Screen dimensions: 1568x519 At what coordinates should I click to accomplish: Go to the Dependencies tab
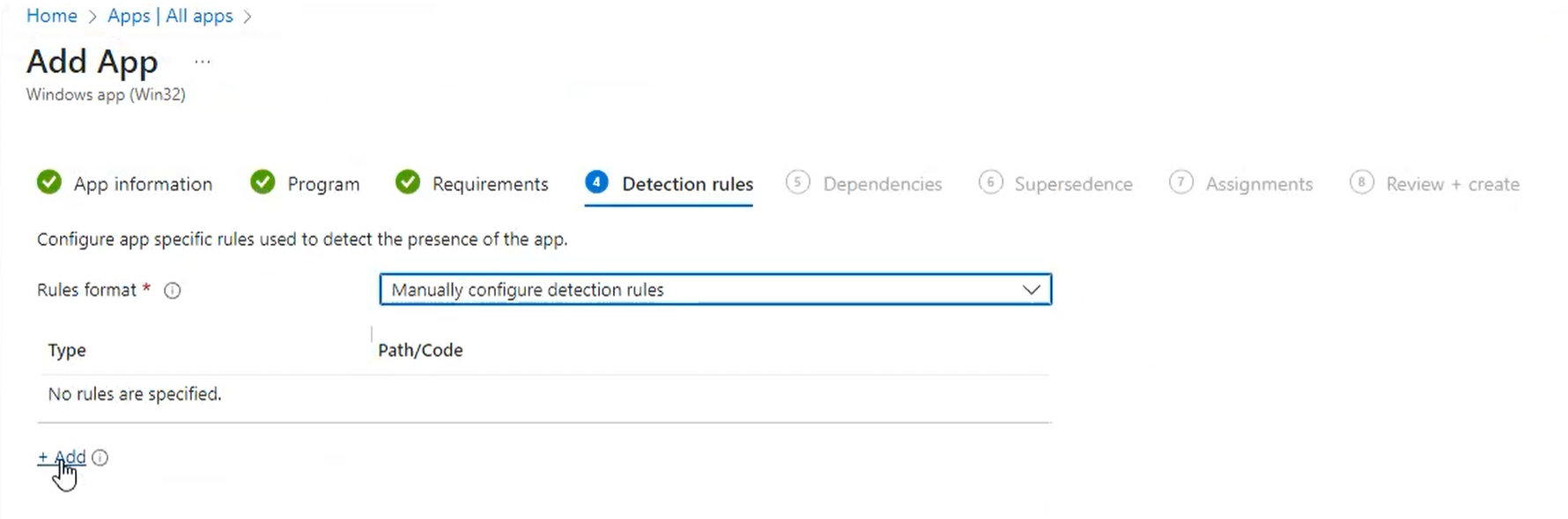882,184
